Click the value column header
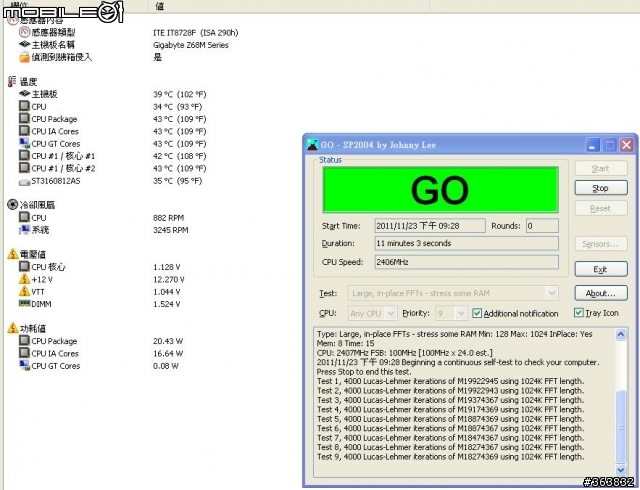This screenshot has height=490, width=640. coord(290,6)
